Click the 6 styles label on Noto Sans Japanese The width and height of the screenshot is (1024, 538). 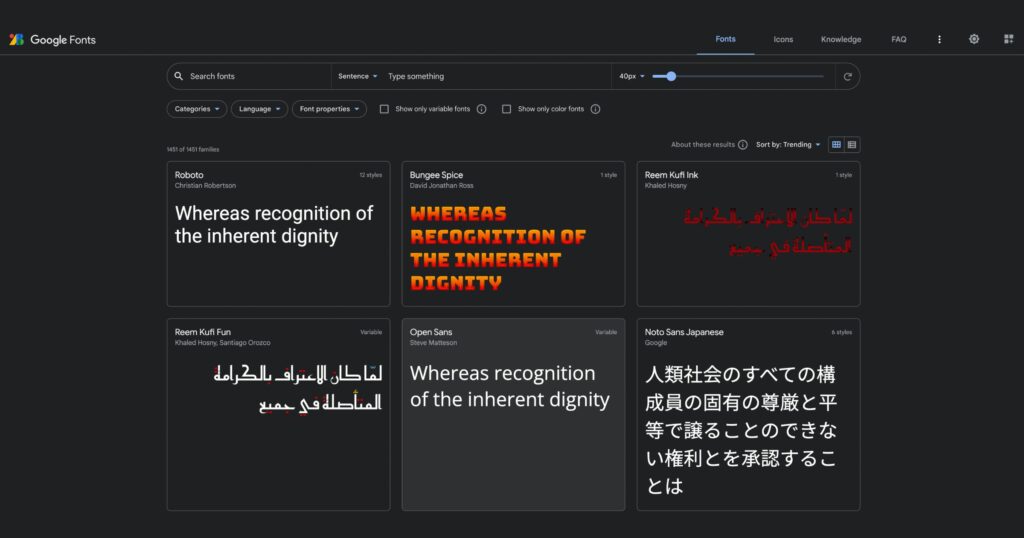click(842, 332)
